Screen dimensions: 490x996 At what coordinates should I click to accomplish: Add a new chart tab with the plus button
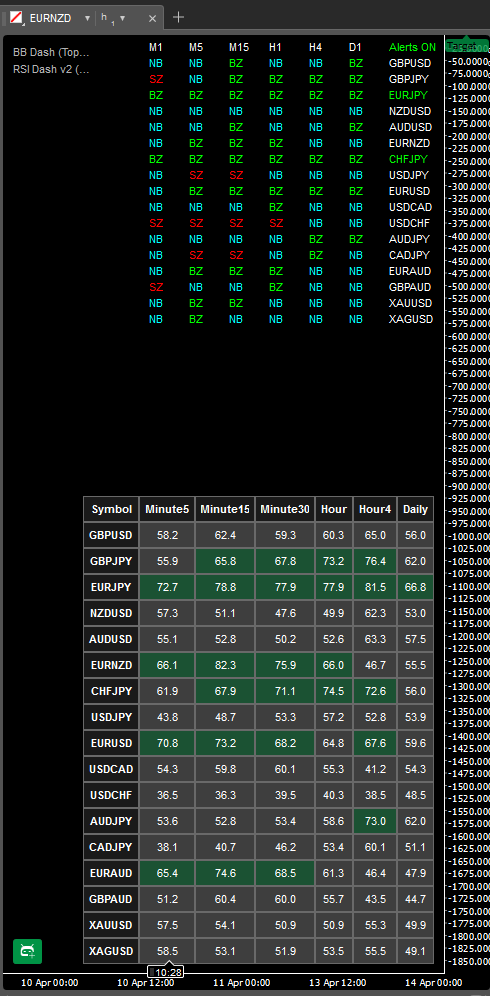click(179, 17)
